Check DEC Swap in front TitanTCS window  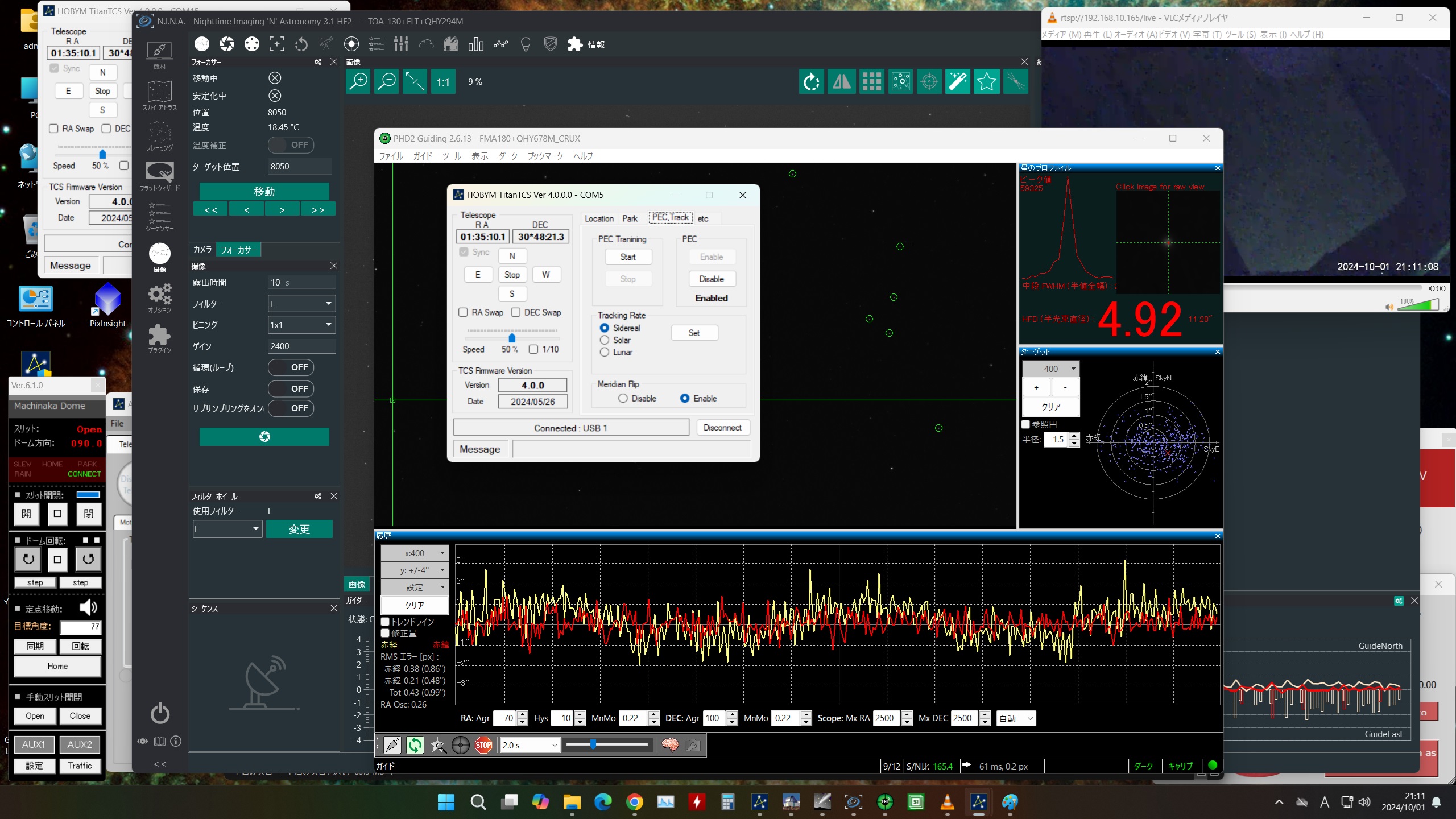coord(516,312)
